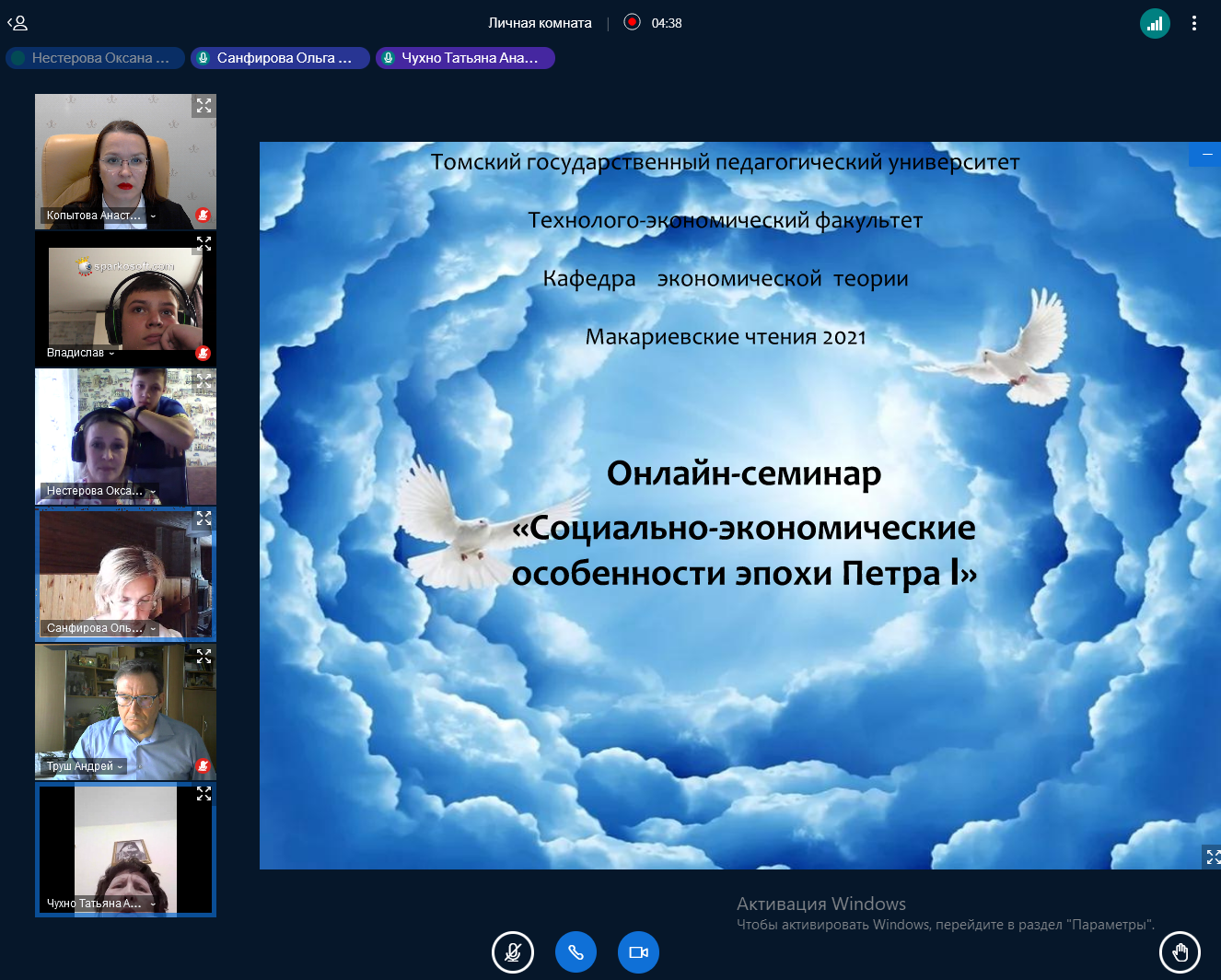1221x980 pixels.
Task: Click the Личная комната room title
Action: pyautogui.click(x=540, y=23)
